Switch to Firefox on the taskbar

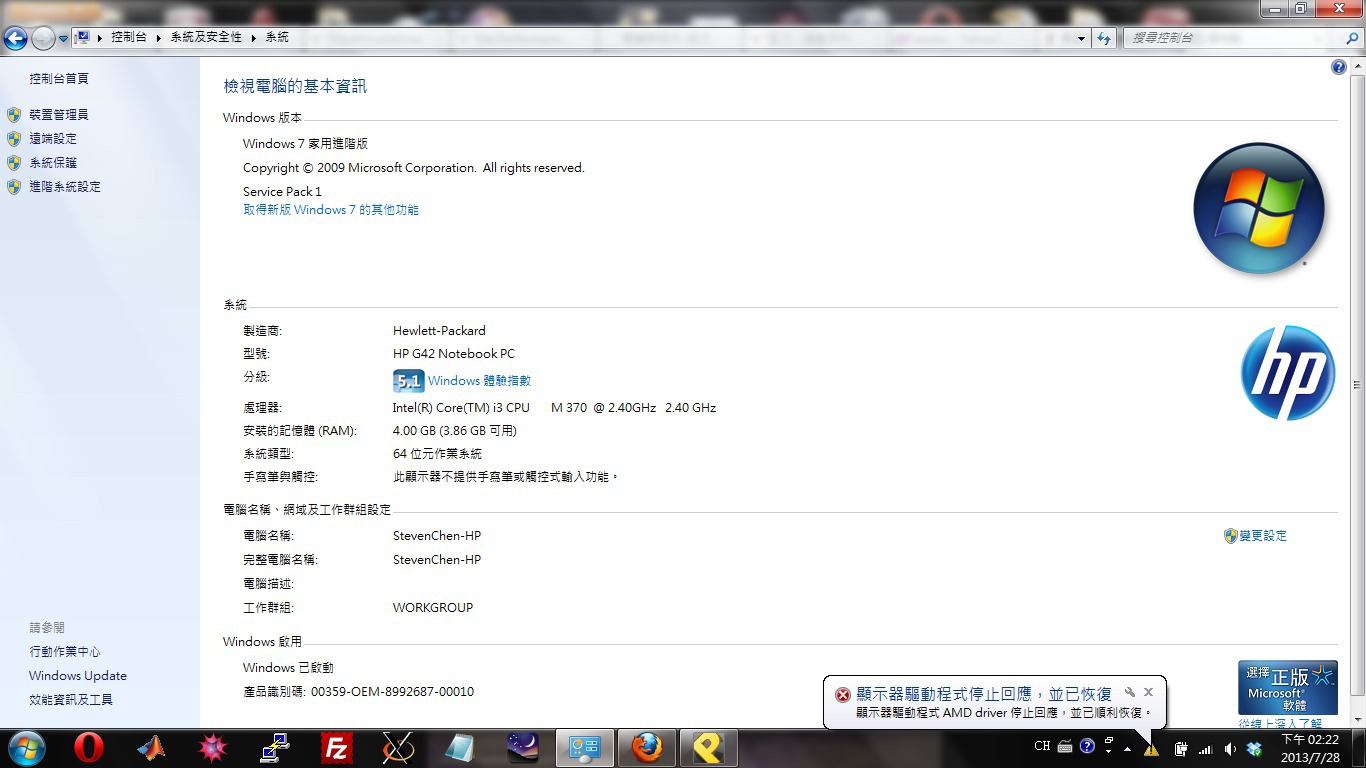[647, 748]
